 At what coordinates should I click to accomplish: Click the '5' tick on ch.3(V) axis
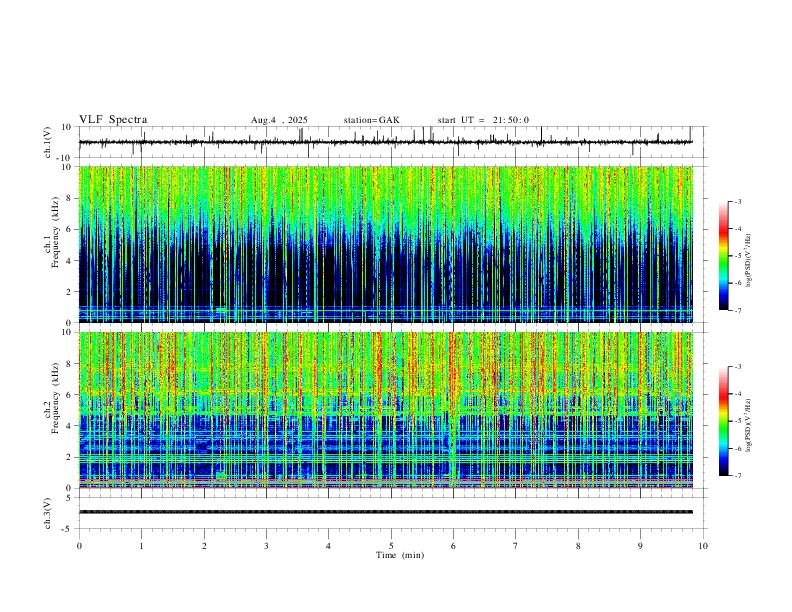tap(70, 498)
